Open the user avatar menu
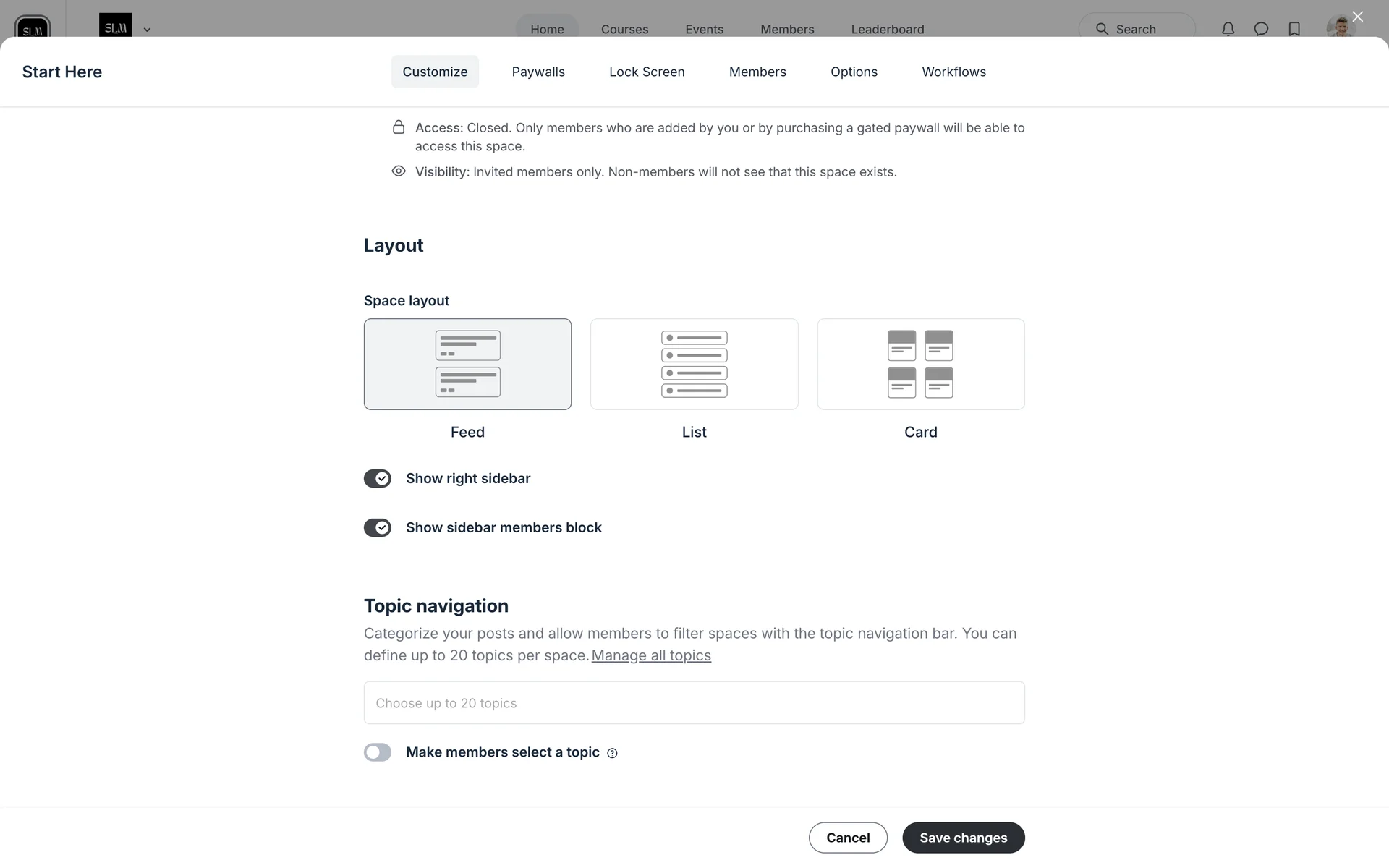This screenshot has width=1389, height=868. (x=1340, y=27)
